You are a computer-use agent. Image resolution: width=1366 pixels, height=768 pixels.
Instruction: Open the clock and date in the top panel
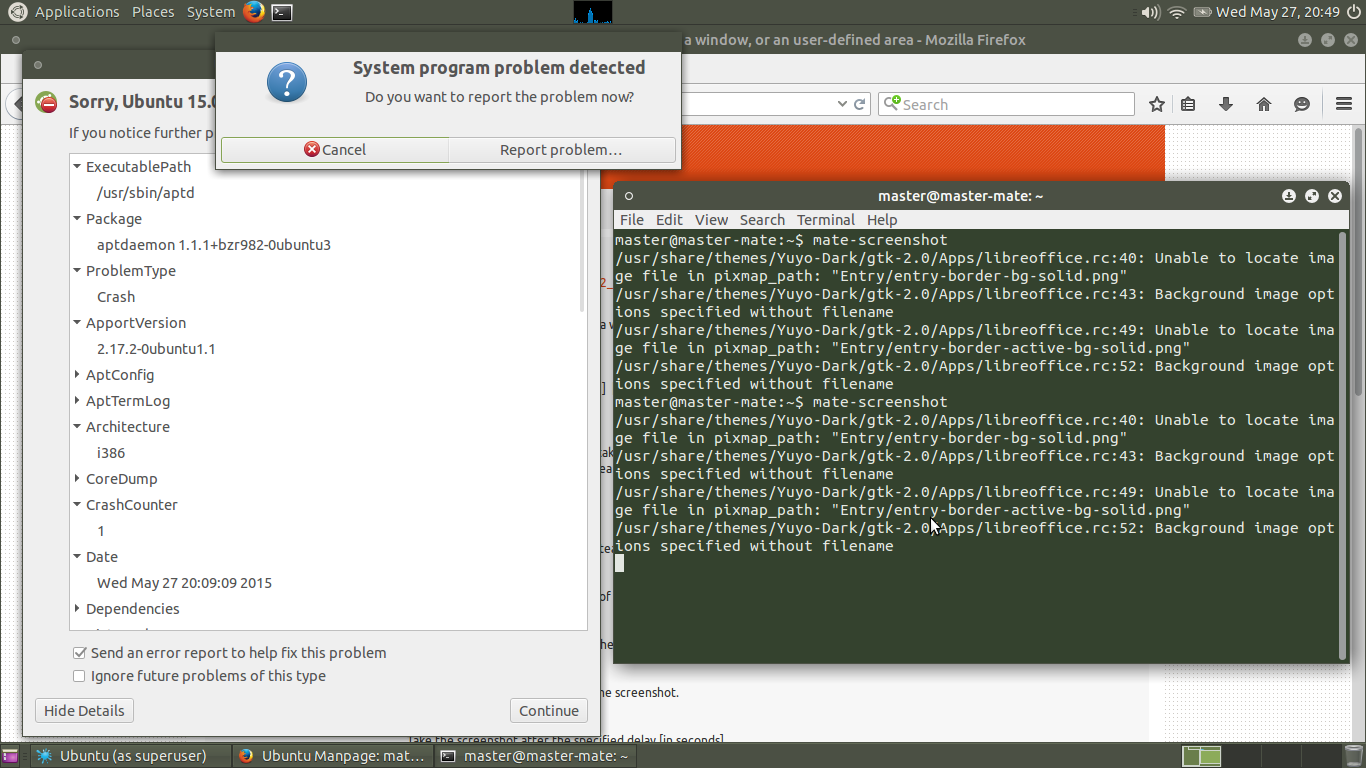click(x=1277, y=12)
